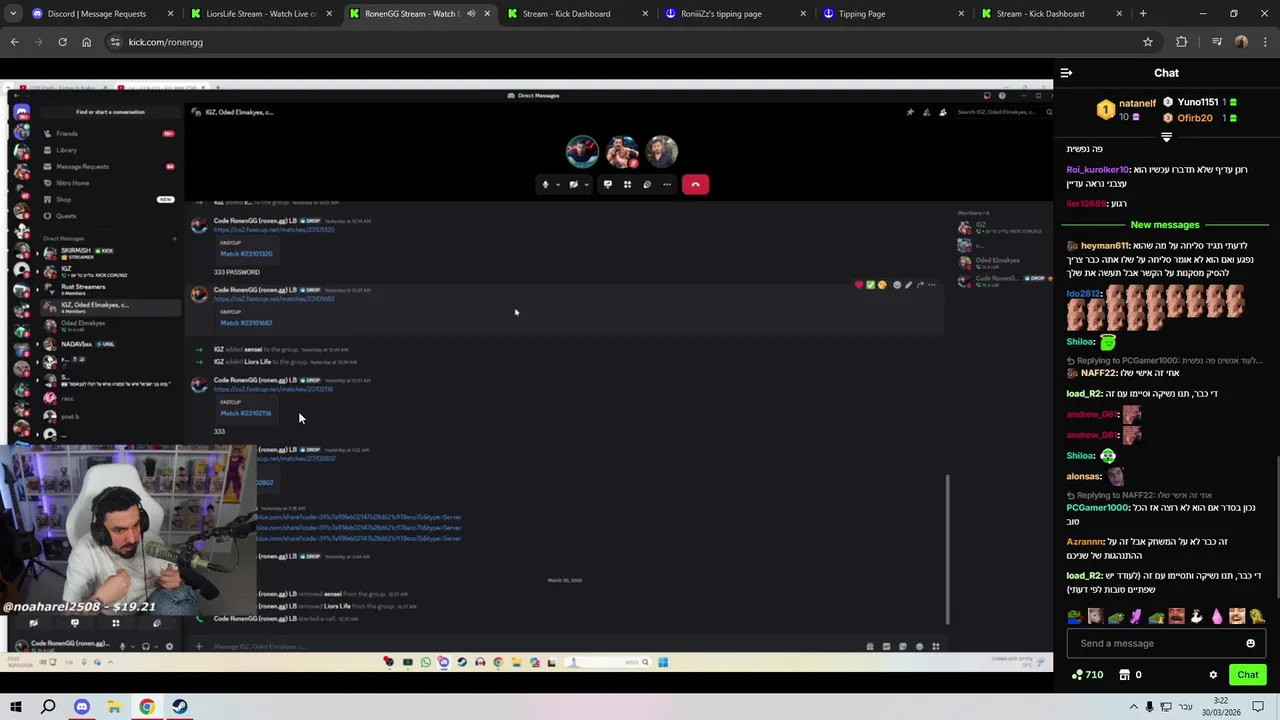Expand the gift leaderboard chevron
Screen dimensions: 1280x720
pyautogui.click(x=1166, y=137)
